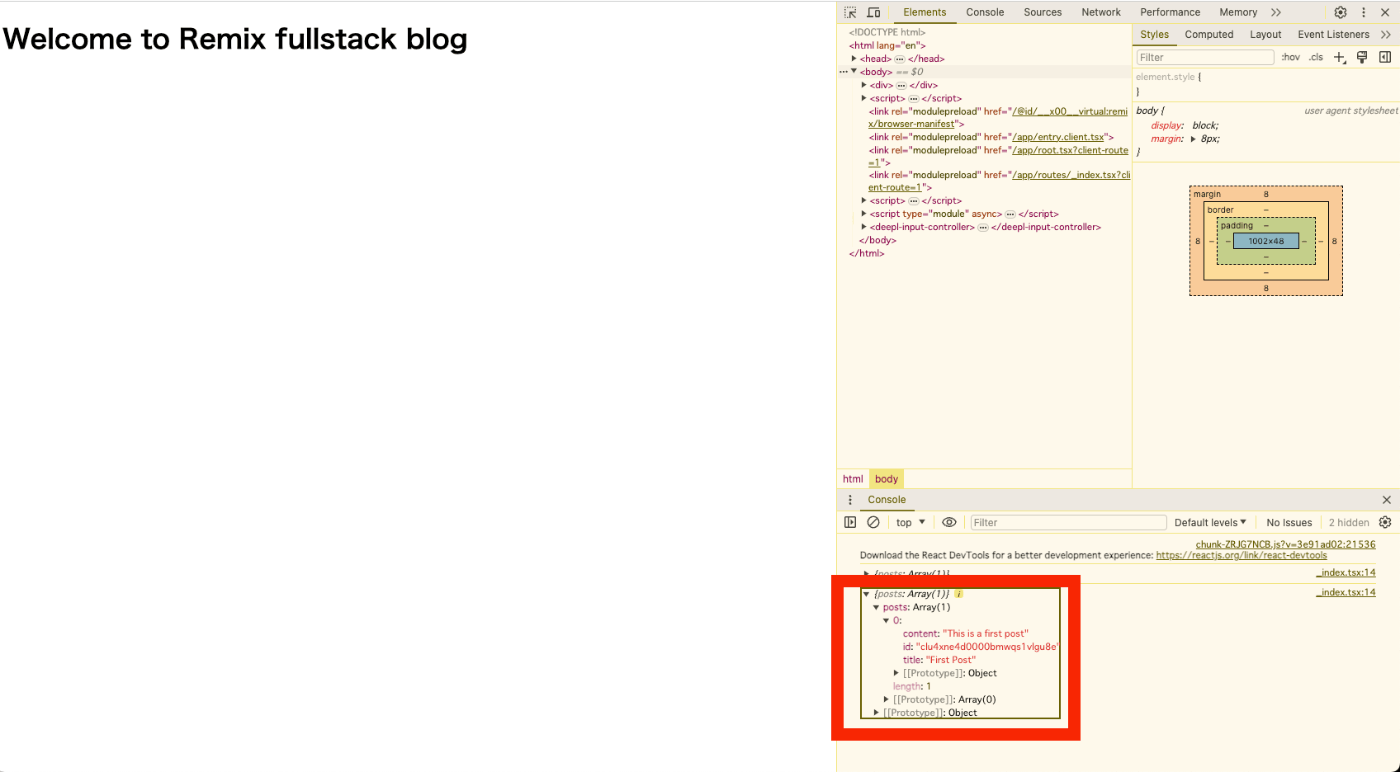Expand the script type="module" node

864,214
